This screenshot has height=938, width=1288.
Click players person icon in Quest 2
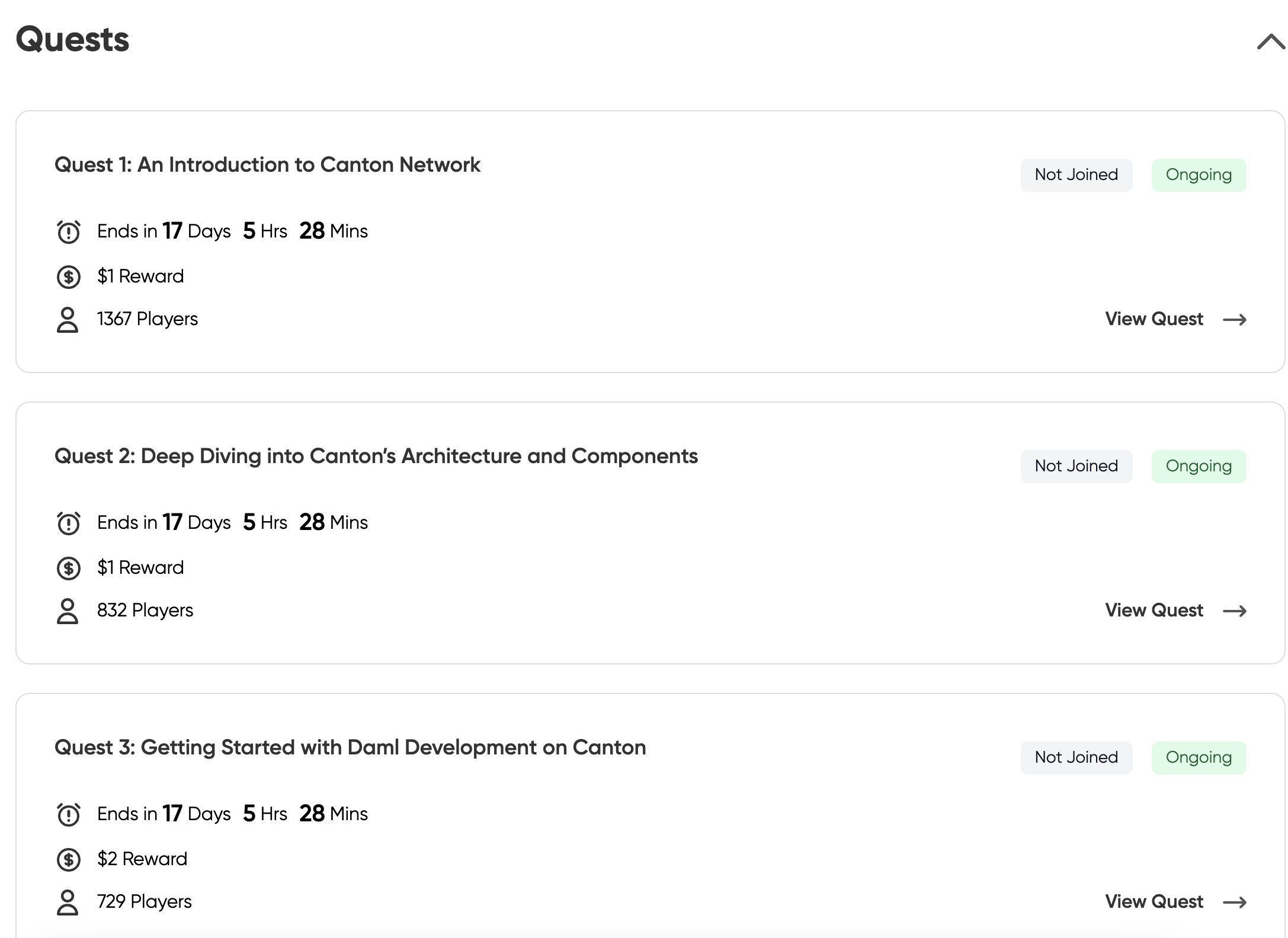coord(68,611)
